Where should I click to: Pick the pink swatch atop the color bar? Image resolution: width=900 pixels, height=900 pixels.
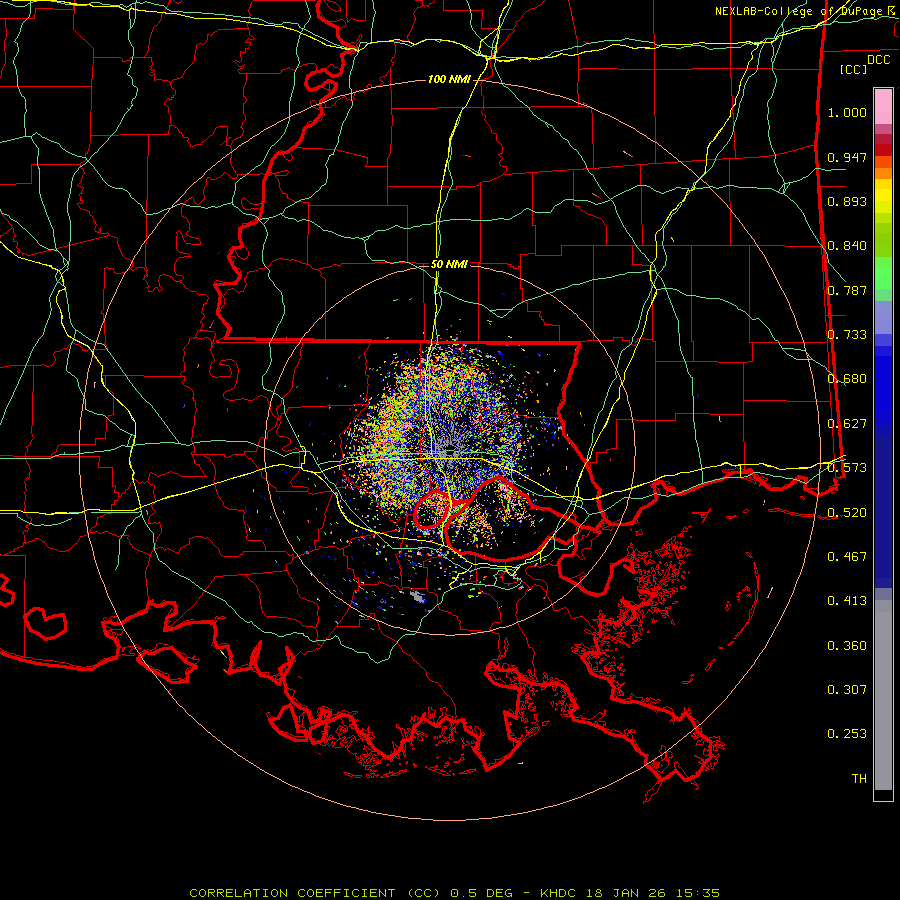point(883,107)
